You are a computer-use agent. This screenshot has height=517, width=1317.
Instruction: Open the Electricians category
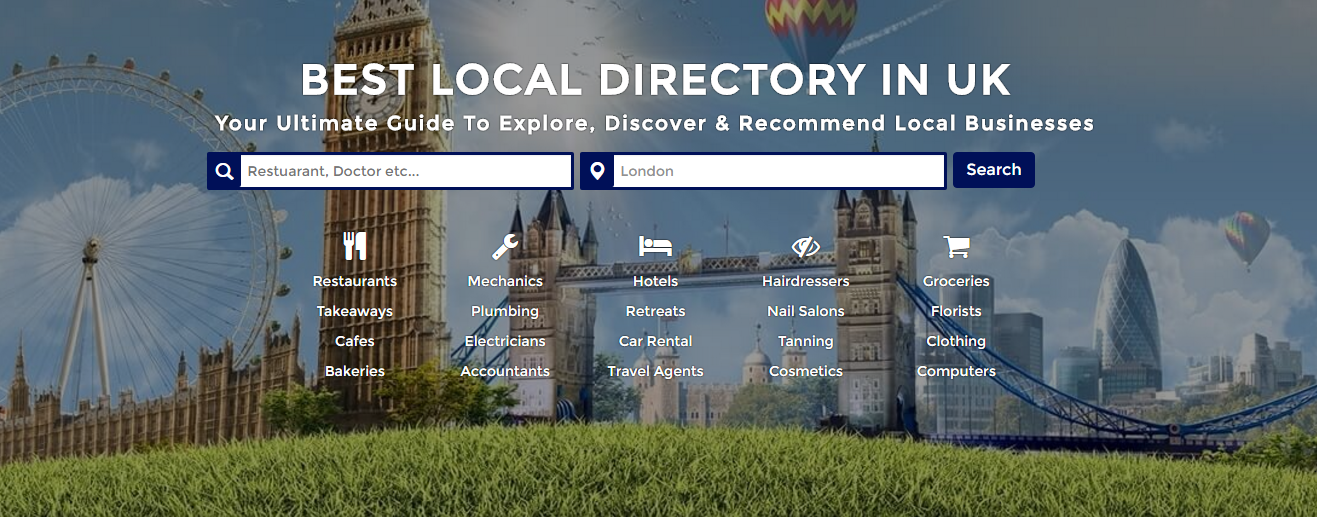505,341
